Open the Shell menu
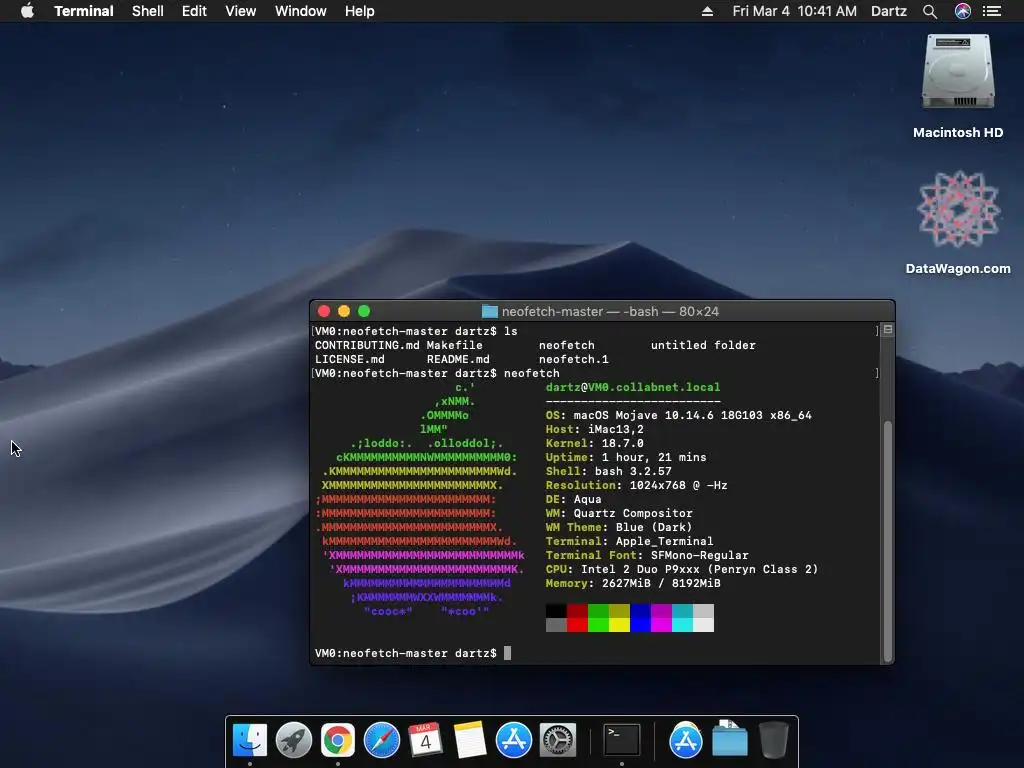Viewport: 1024px width, 768px height. click(x=148, y=11)
